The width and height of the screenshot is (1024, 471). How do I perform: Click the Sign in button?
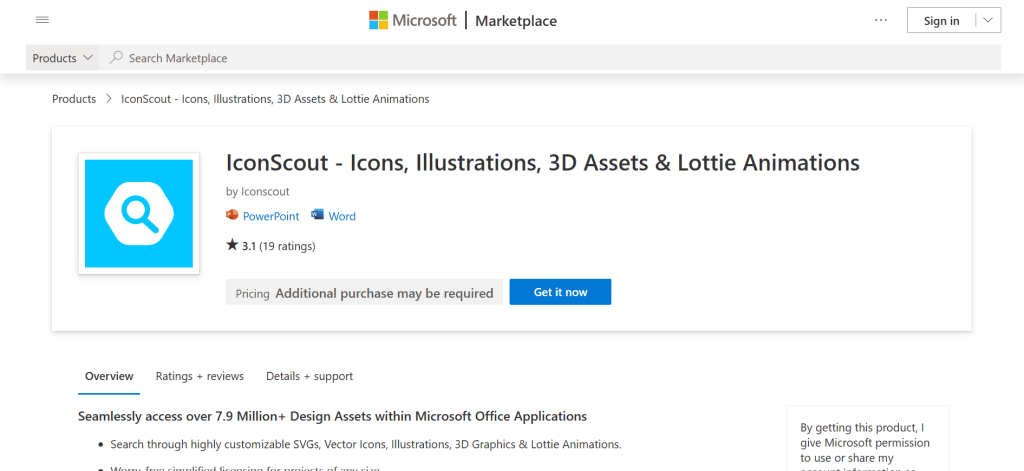[940, 21]
